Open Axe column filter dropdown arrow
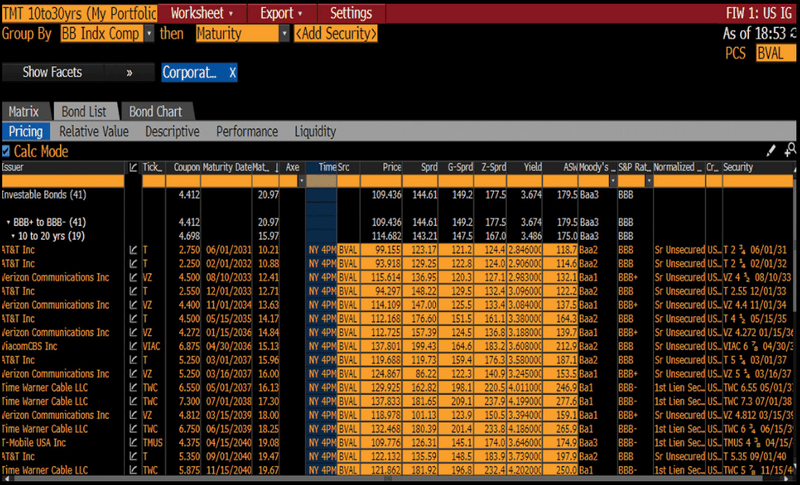Screen dimensions: 800x485 (x=301, y=181)
